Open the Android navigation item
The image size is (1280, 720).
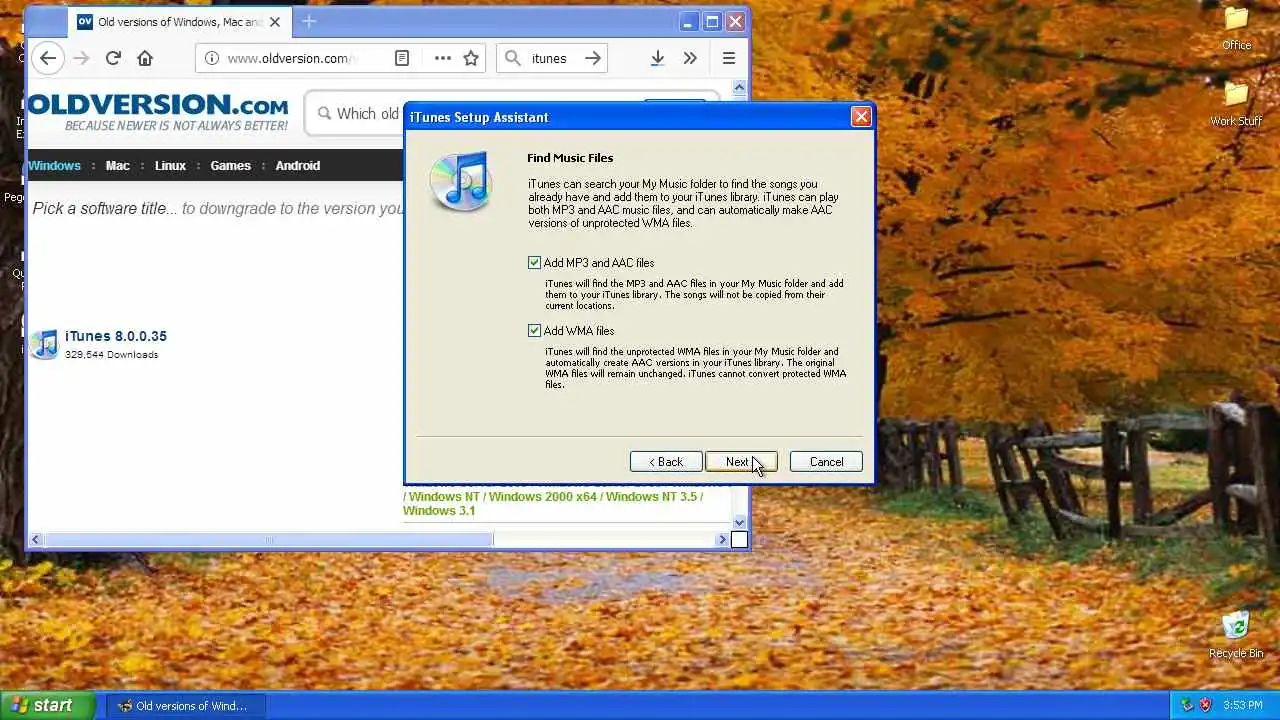tap(298, 166)
